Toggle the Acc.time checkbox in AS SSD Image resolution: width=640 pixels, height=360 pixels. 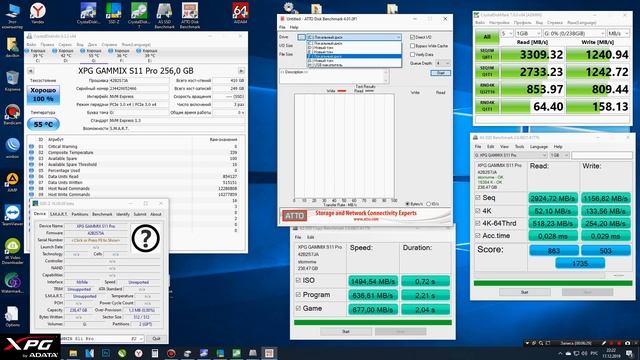(x=478, y=236)
